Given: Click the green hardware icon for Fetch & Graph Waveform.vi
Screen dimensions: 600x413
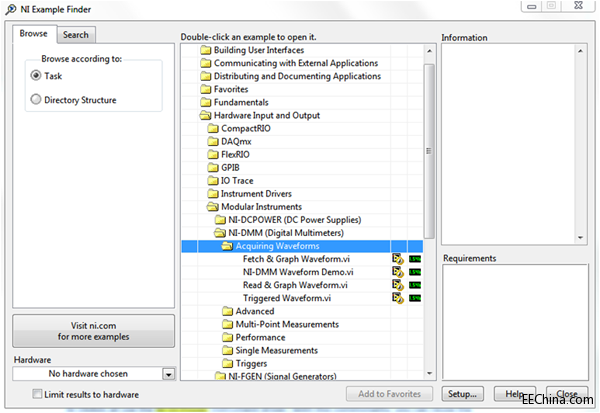Looking at the screenshot, I should coord(415,259).
